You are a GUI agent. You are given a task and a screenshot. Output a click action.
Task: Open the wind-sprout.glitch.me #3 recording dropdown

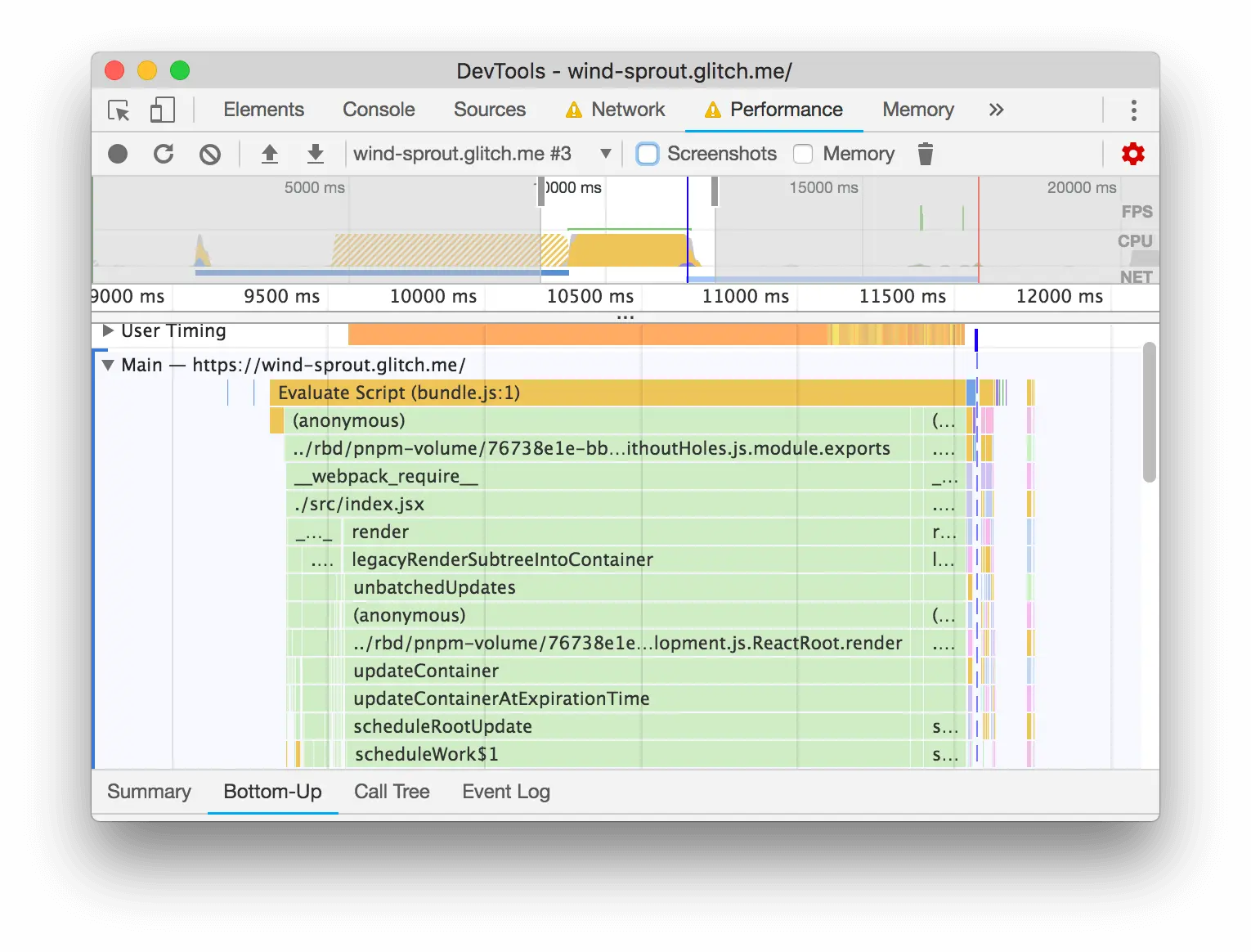(x=482, y=154)
